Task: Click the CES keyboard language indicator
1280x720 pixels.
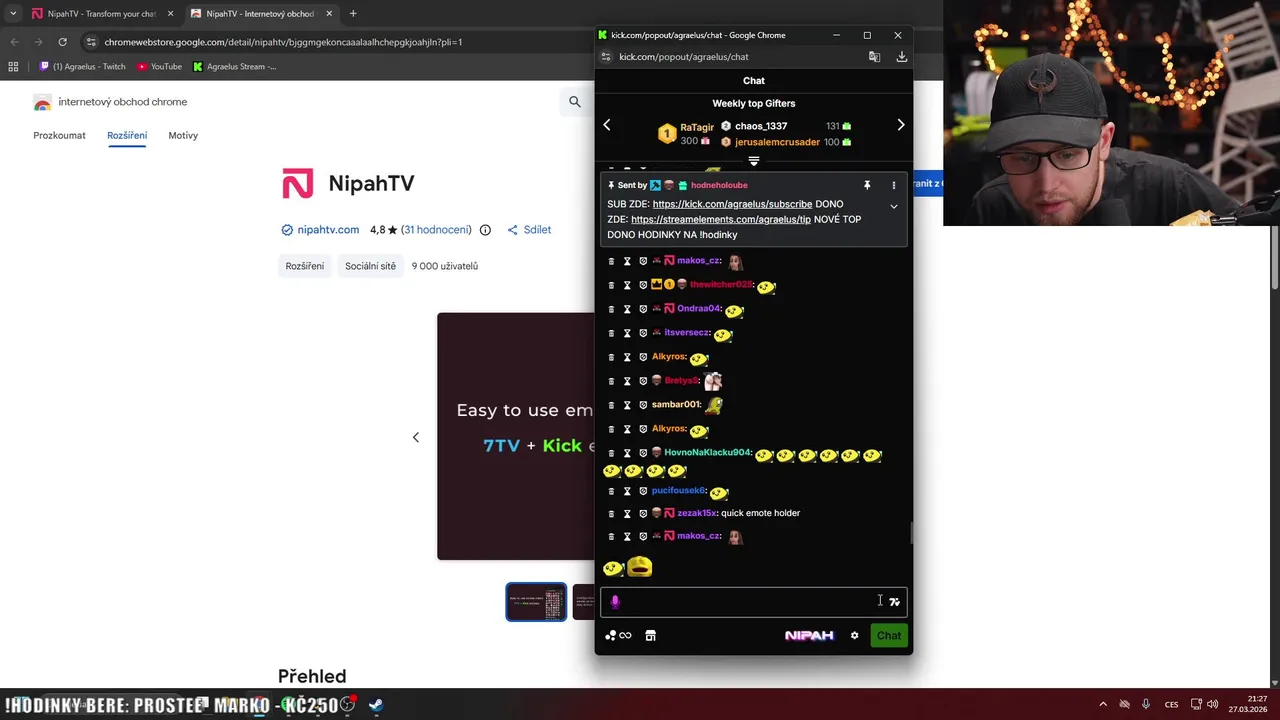Action: 1171,704
